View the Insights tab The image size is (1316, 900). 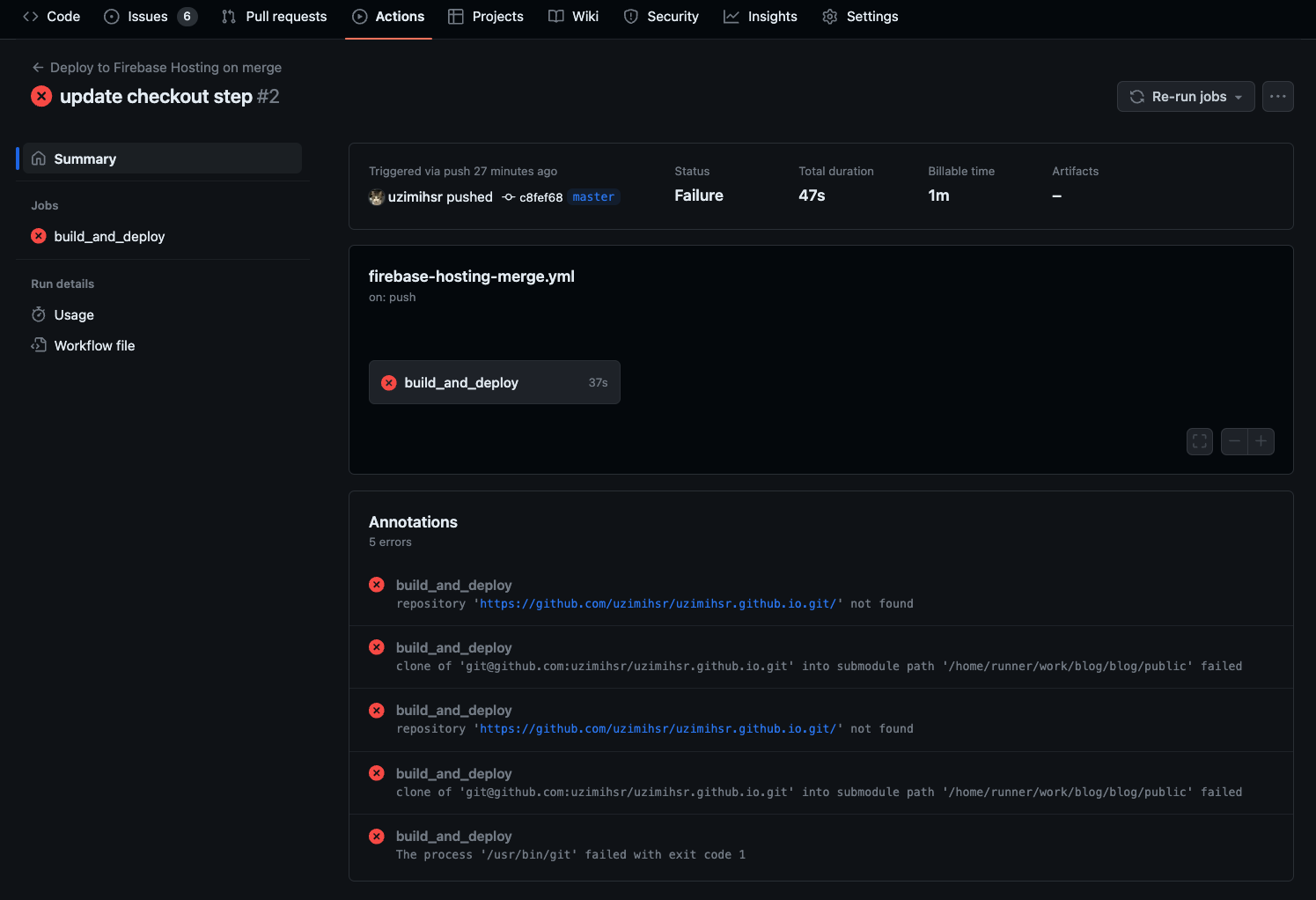(x=761, y=17)
